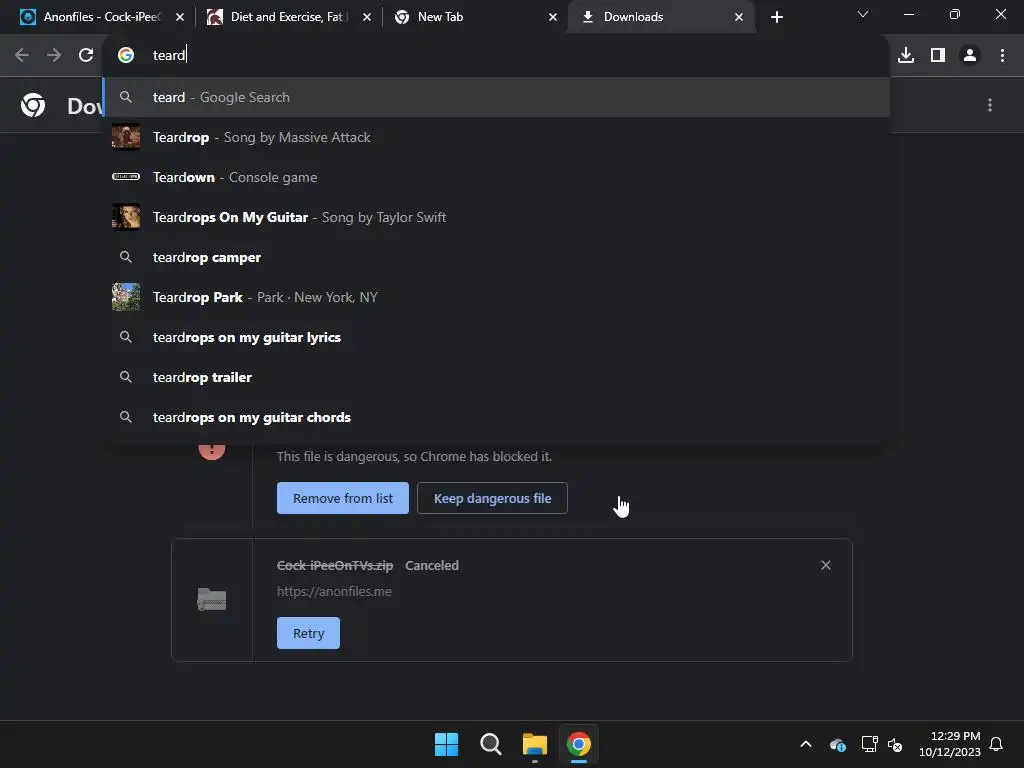Screen dimensions: 1024x768
Task: Go back with the browser back arrow
Action: pos(22,55)
